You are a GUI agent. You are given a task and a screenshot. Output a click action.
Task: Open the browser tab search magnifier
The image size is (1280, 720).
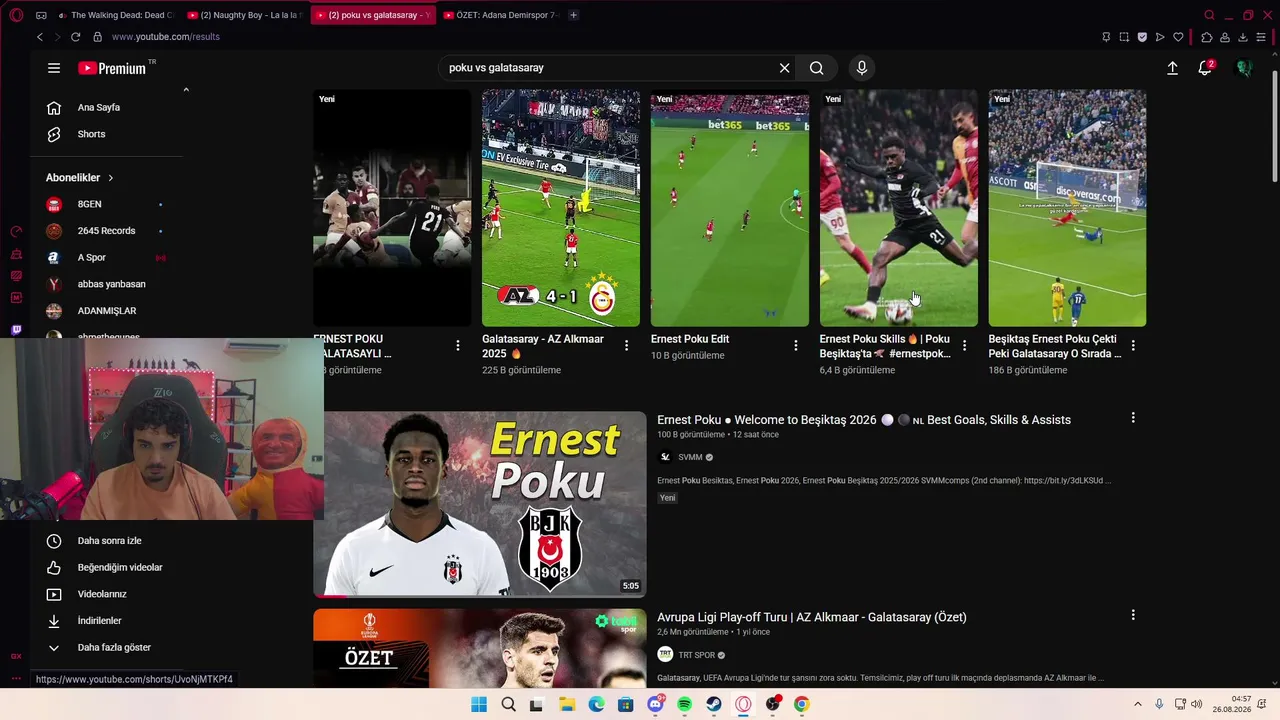coord(1209,15)
